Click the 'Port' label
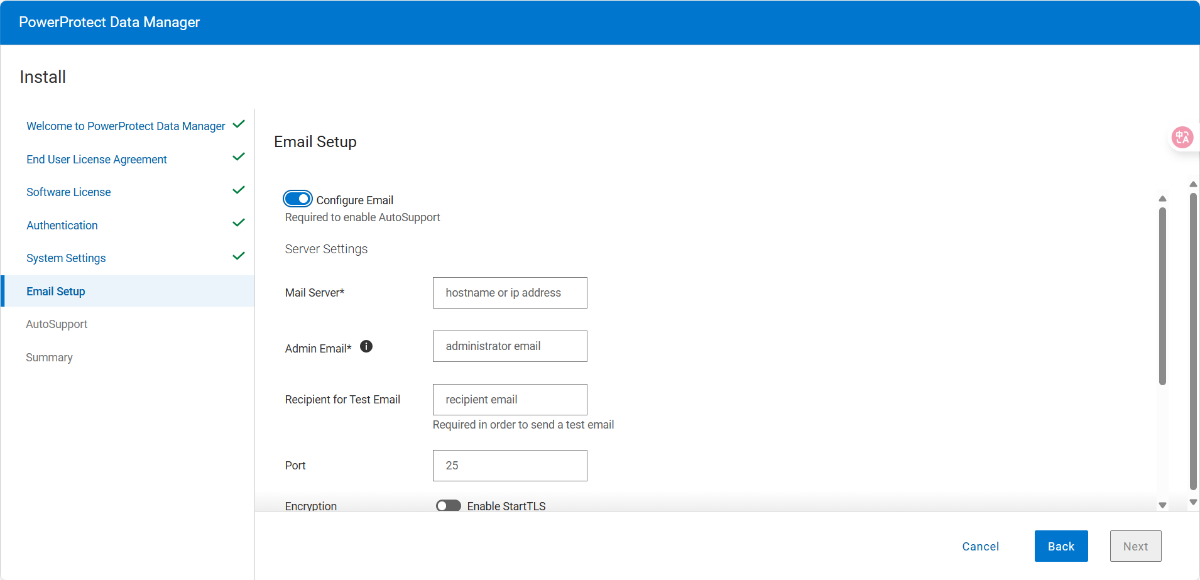Screen dimensions: 1200x580 295,465
